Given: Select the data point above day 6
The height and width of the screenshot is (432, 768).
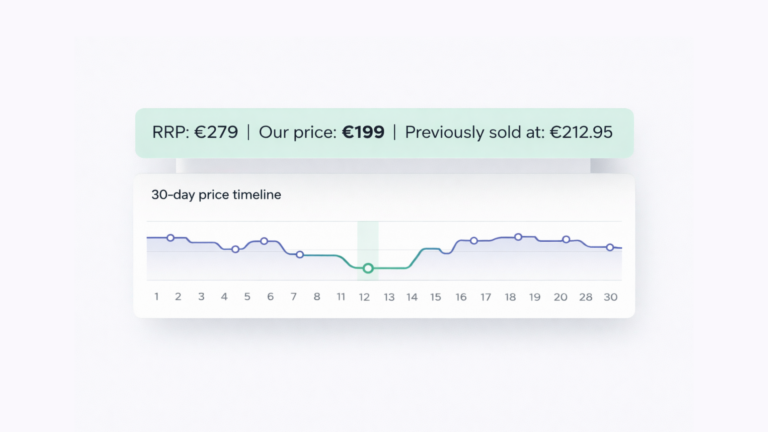Looking at the screenshot, I should [264, 241].
